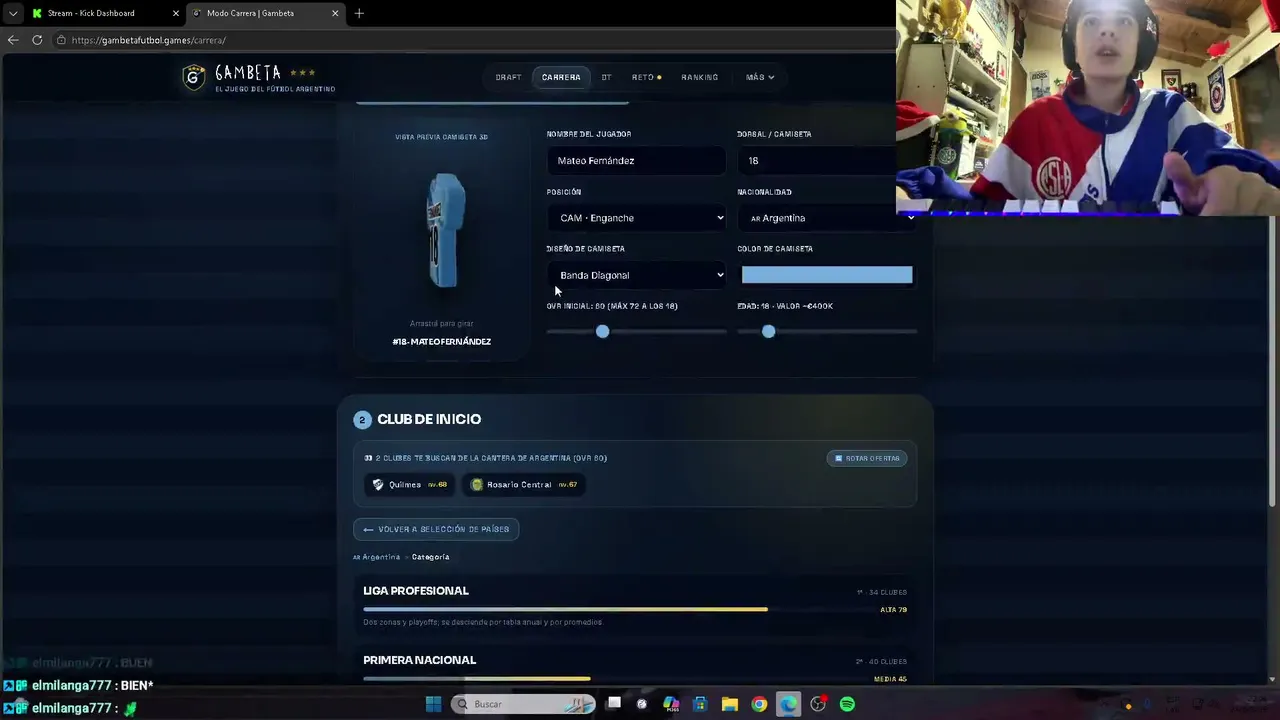Click the OVR Inicial slider handle

602,331
